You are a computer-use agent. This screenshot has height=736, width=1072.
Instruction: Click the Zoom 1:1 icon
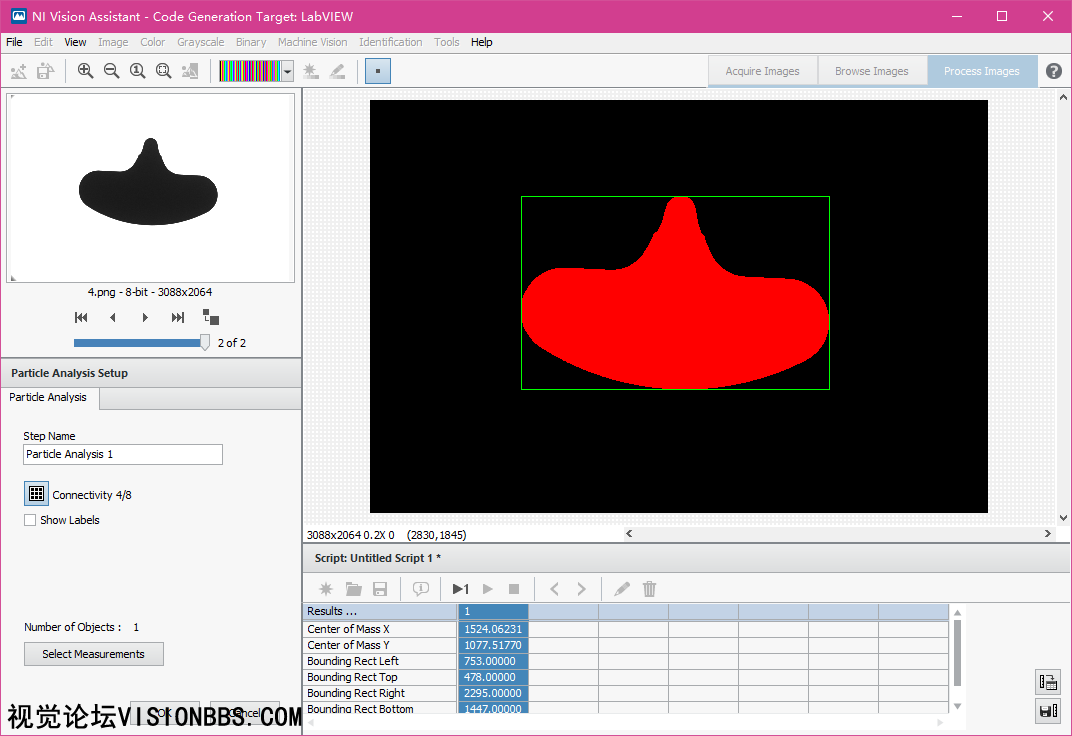[x=137, y=71]
